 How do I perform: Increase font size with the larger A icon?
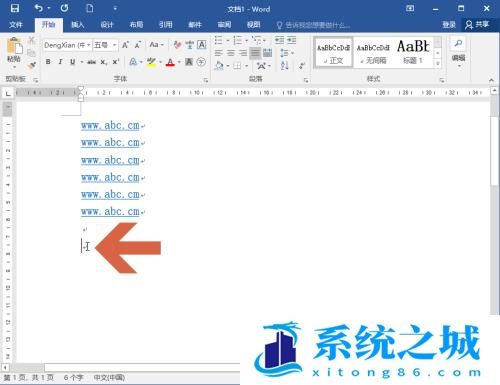point(125,45)
